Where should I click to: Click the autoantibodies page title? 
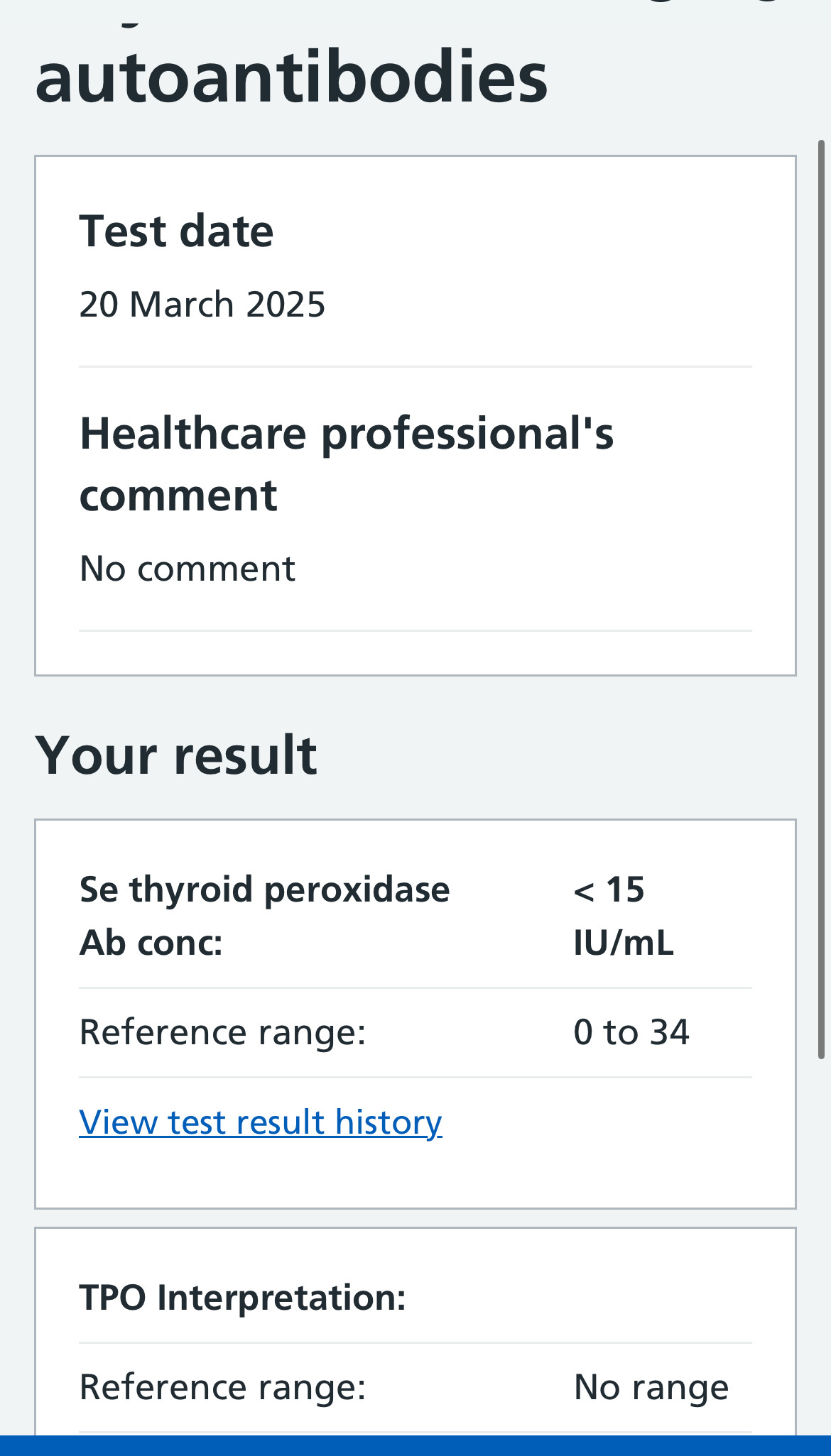[291, 76]
